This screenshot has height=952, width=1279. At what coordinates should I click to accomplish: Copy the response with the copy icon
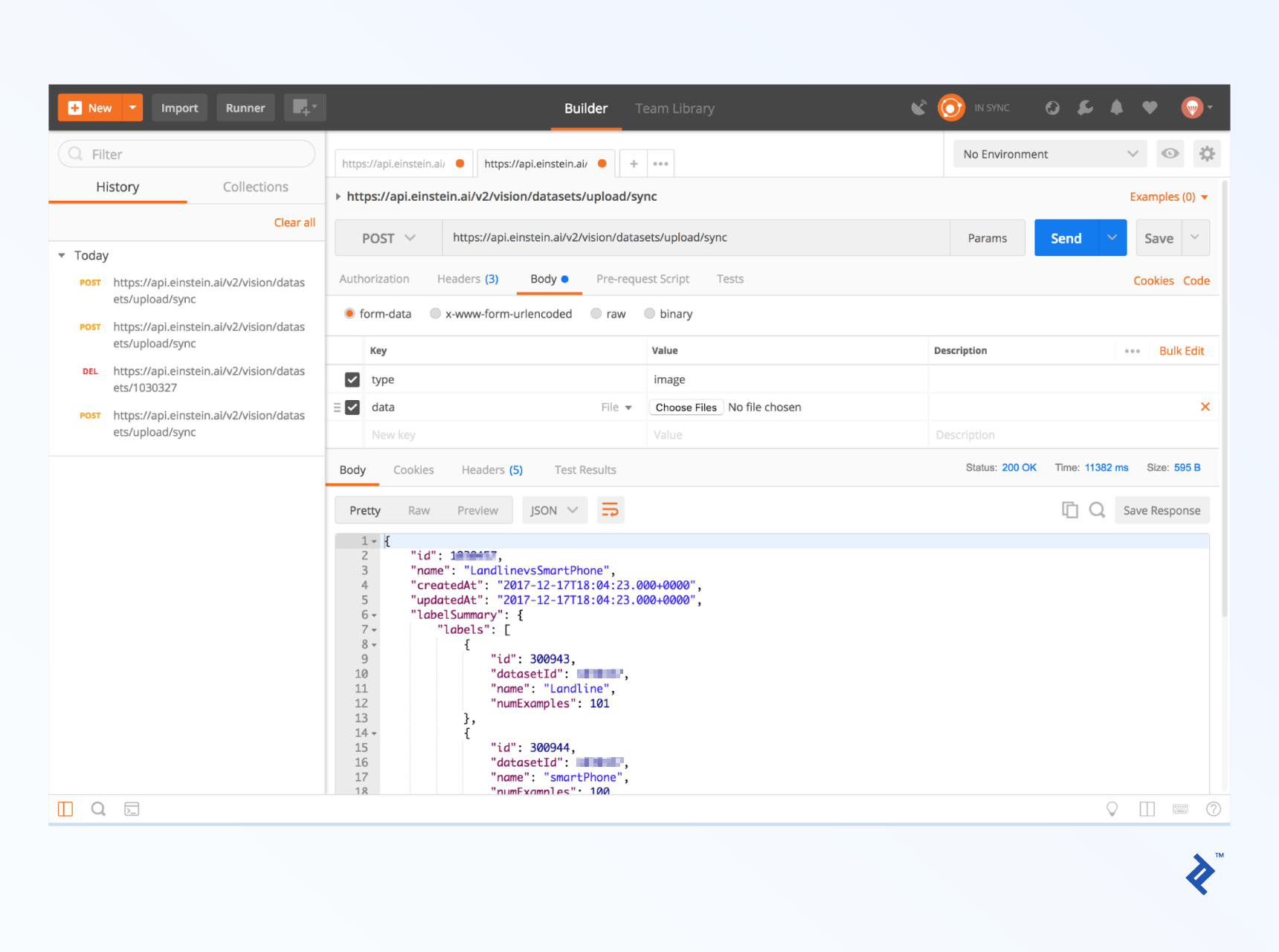1070,509
